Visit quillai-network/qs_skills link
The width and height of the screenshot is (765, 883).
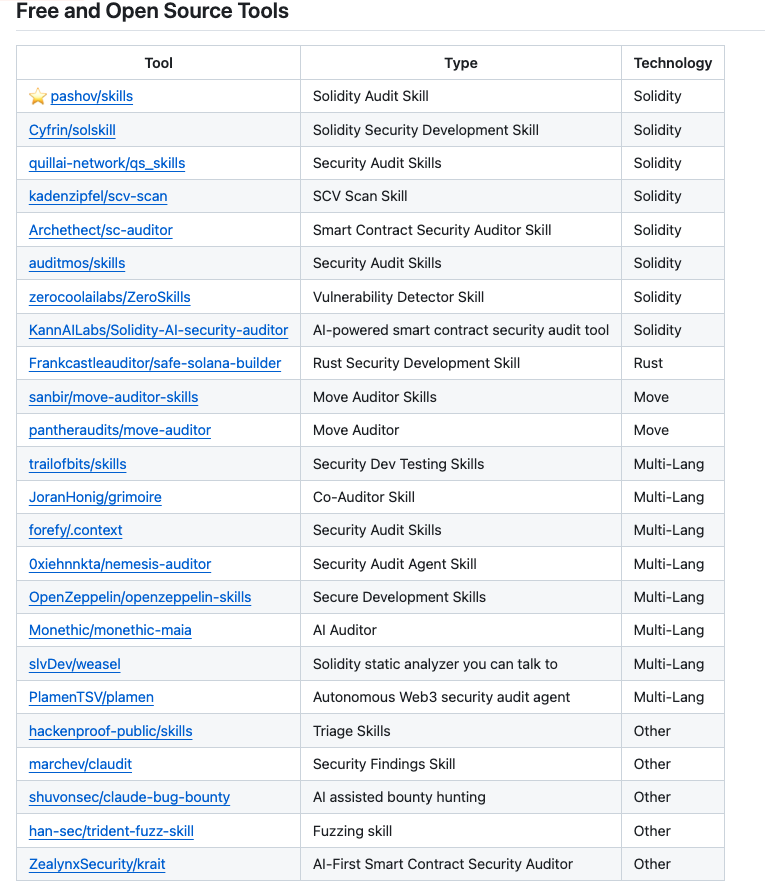(107, 163)
